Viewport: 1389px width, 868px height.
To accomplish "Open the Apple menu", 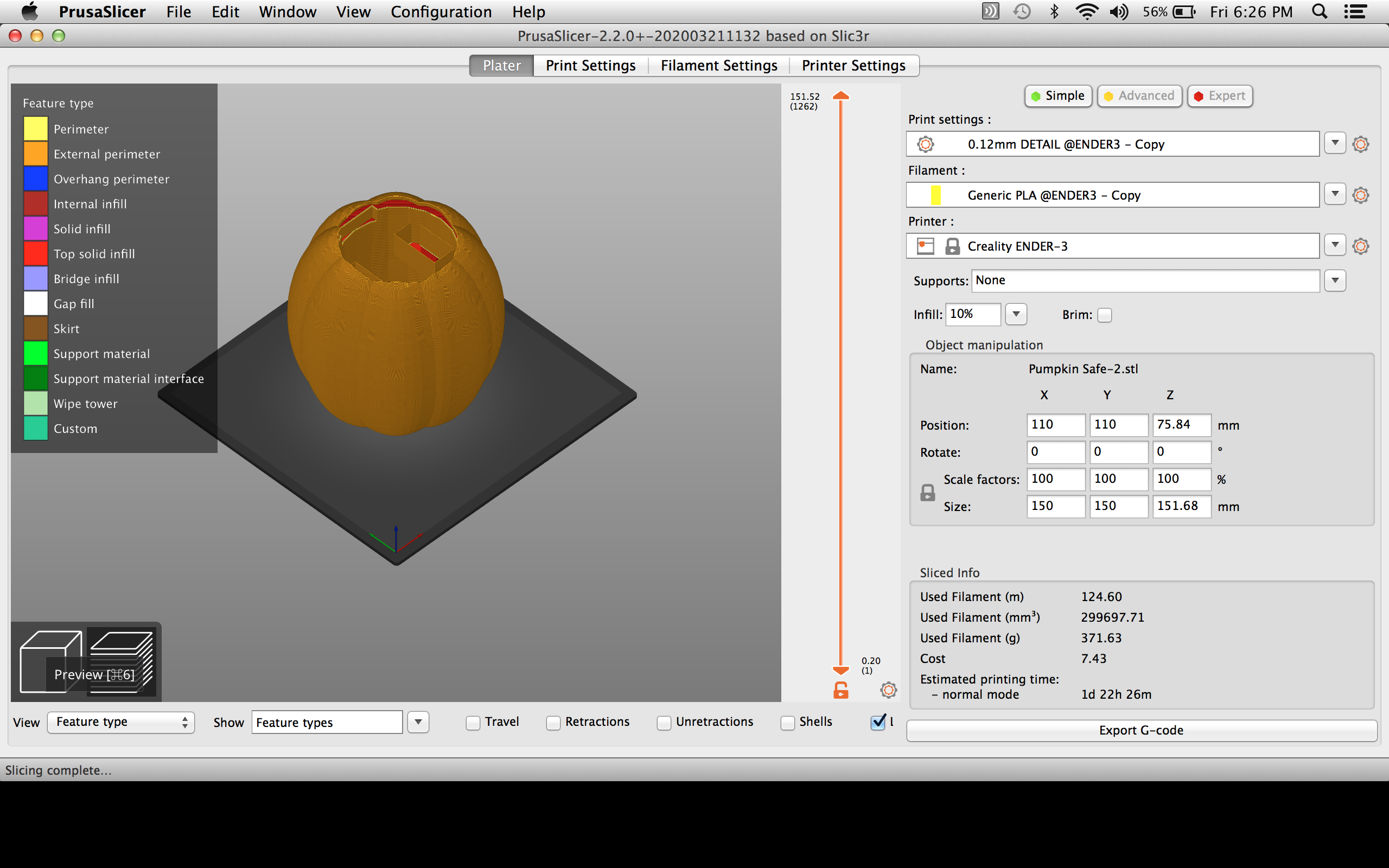I will coord(29,11).
